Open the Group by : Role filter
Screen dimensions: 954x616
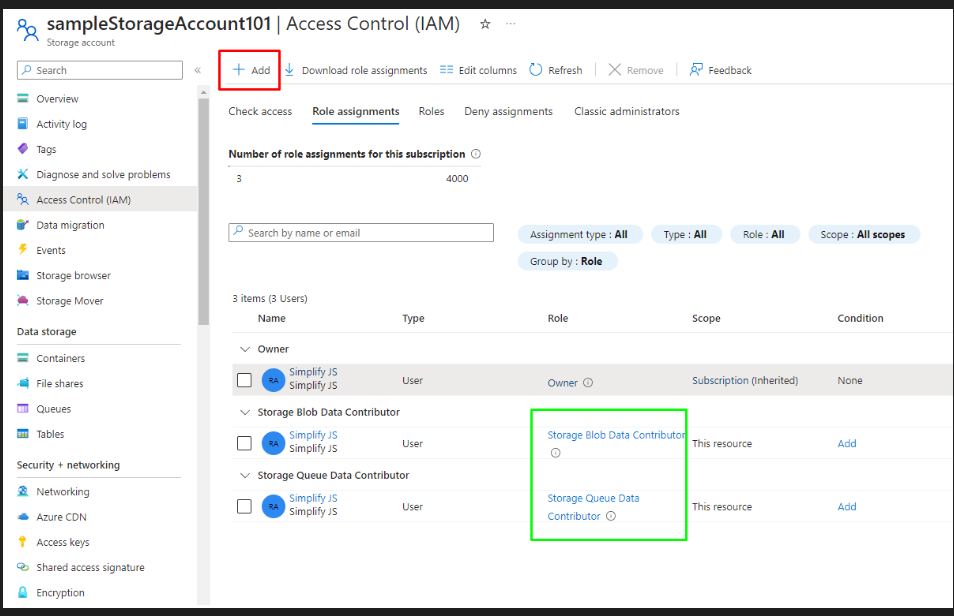click(567, 261)
